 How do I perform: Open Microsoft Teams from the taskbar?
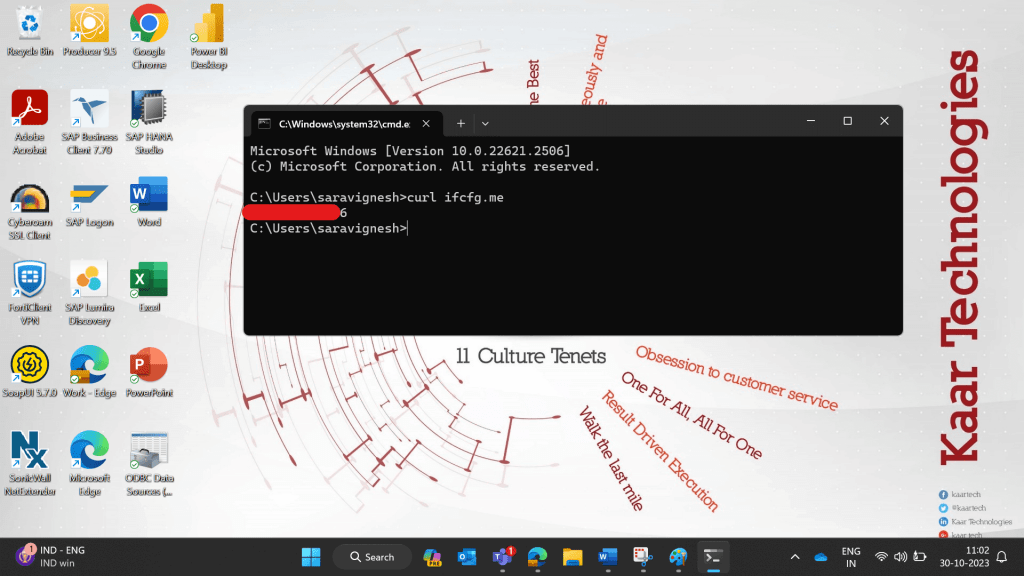click(502, 557)
